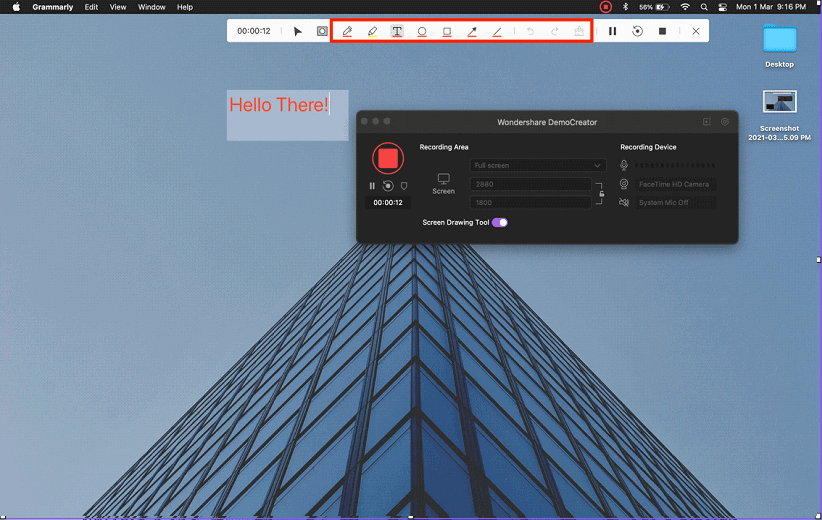Open the Apple menu
Screen dimensions: 822x520
16,7
